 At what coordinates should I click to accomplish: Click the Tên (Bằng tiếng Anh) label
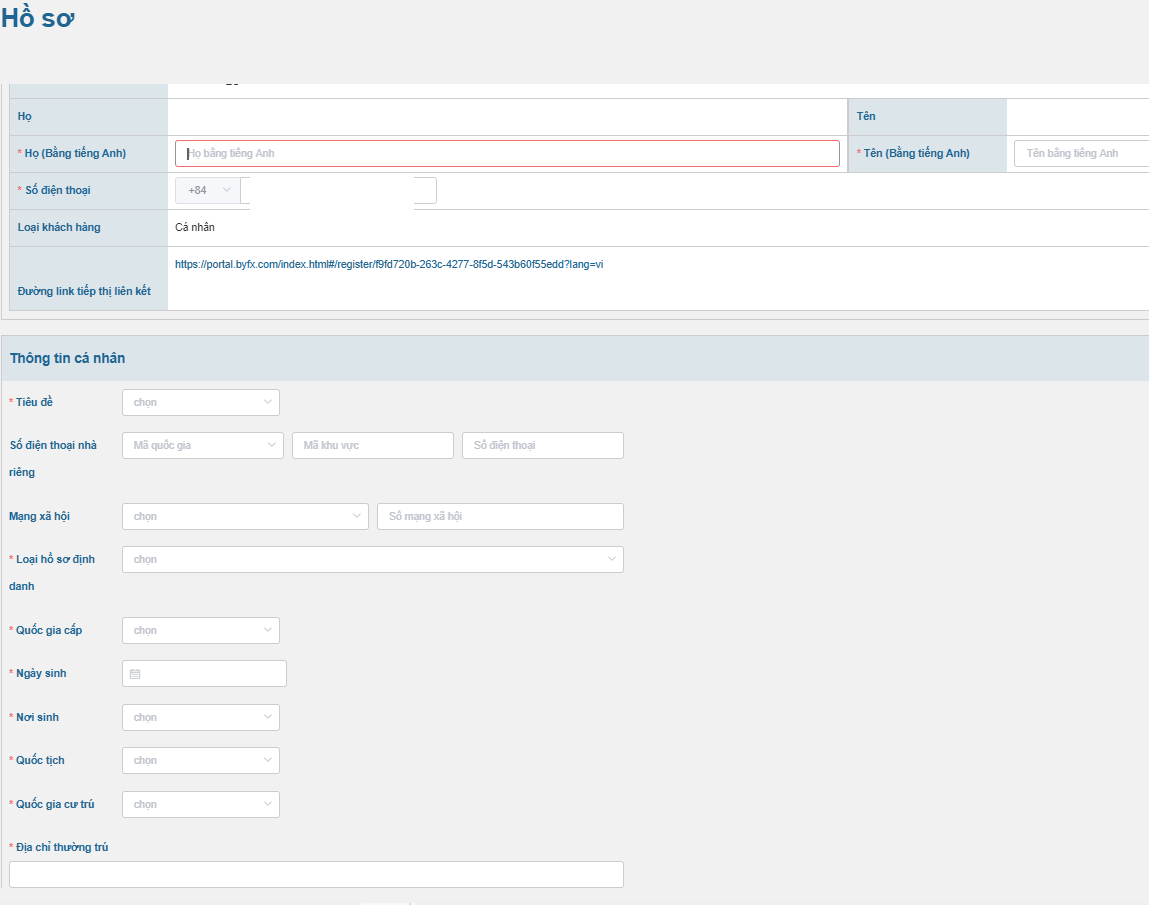(x=916, y=154)
